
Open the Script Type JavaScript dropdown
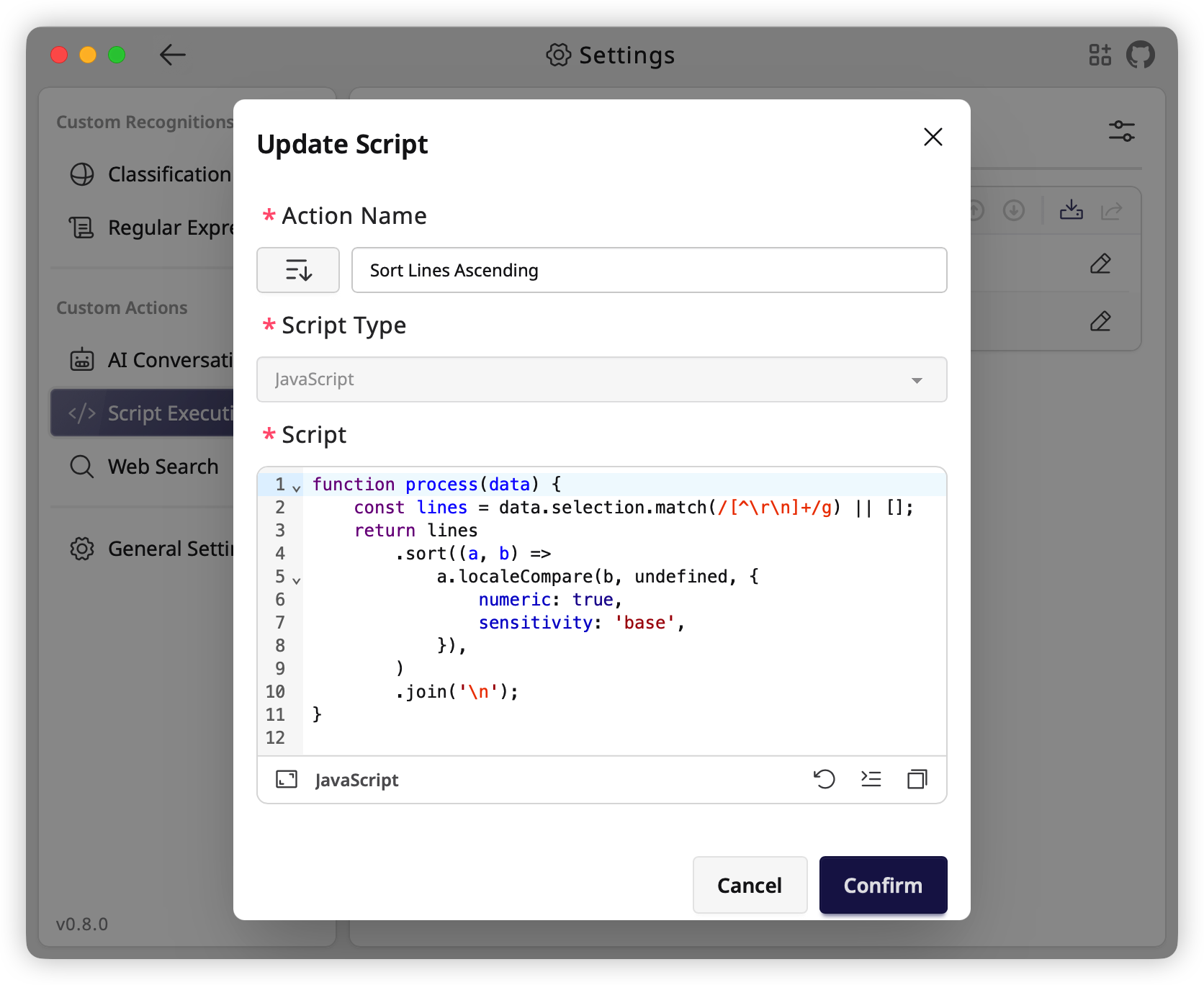602,379
